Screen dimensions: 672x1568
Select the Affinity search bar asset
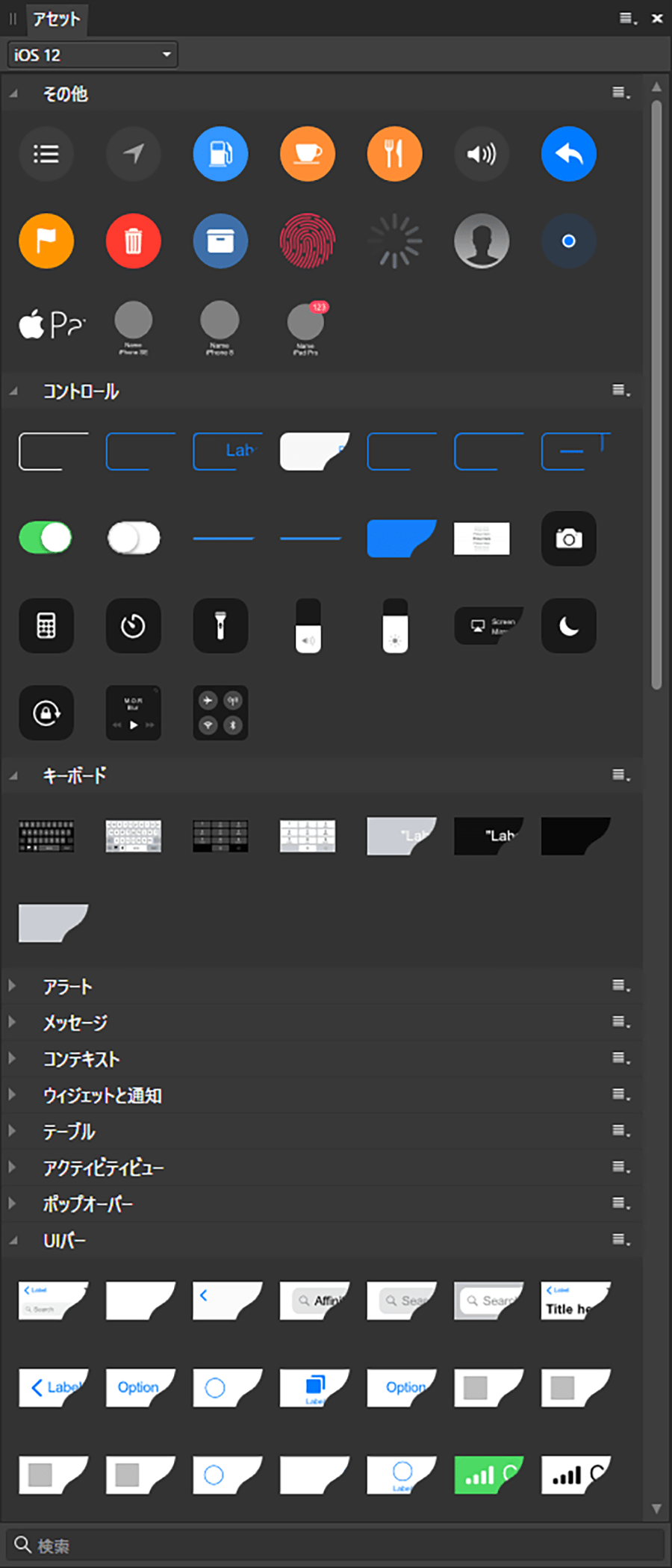click(314, 1301)
